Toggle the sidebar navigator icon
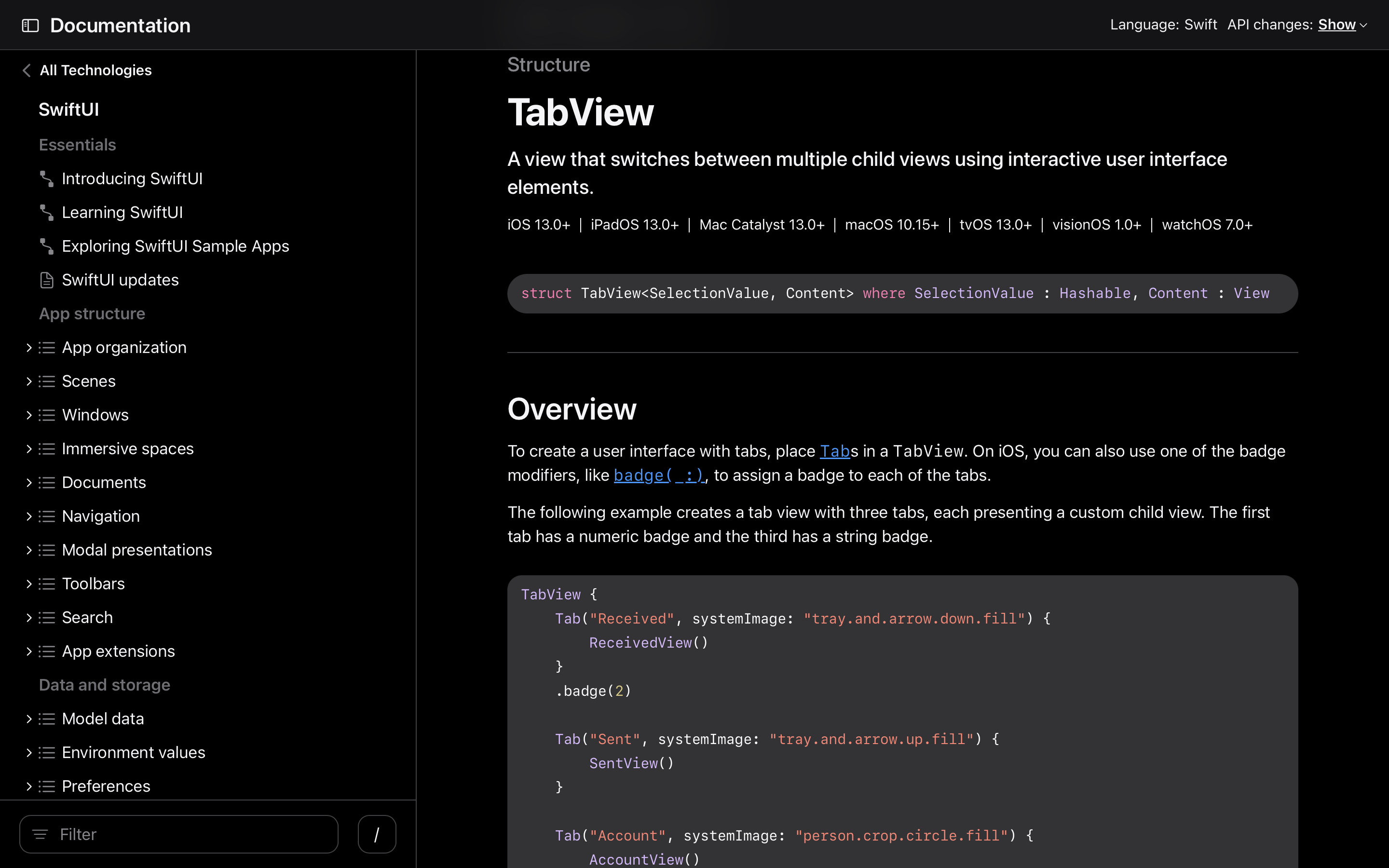The width and height of the screenshot is (1389, 868). click(30, 25)
